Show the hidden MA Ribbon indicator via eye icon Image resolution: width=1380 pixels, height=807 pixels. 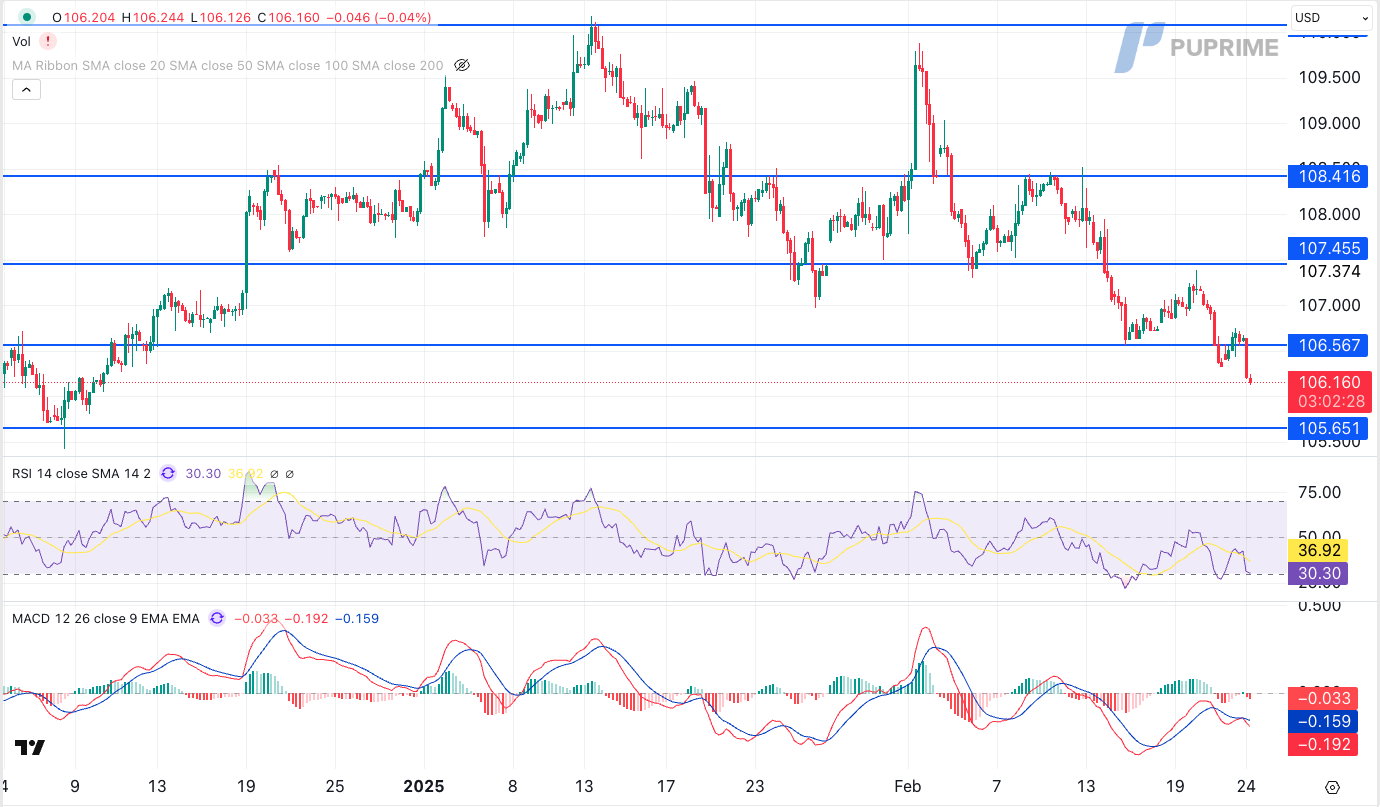462,65
